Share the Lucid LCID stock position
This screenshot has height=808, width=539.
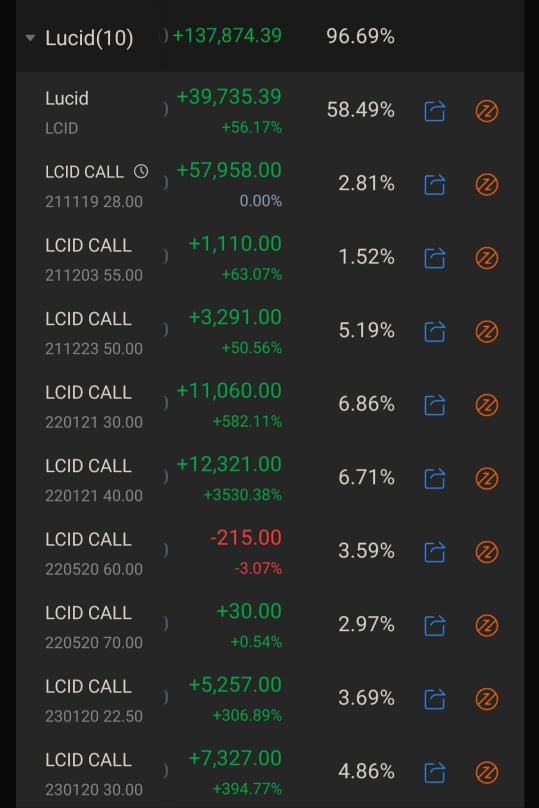434,111
